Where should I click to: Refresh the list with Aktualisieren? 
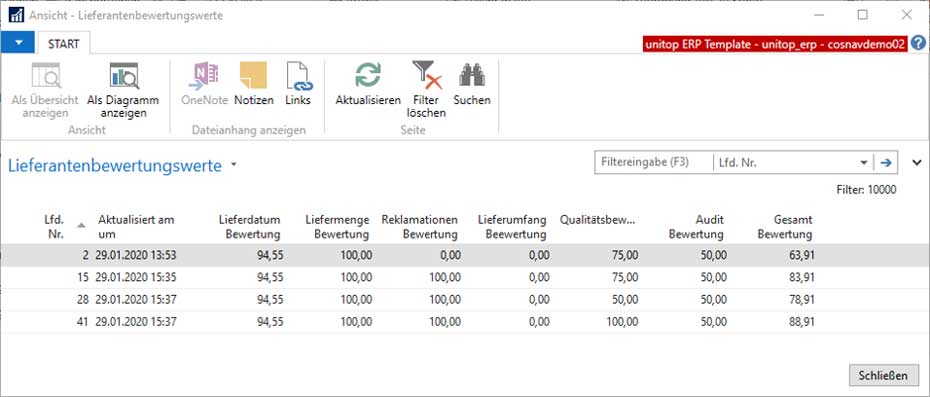click(368, 85)
